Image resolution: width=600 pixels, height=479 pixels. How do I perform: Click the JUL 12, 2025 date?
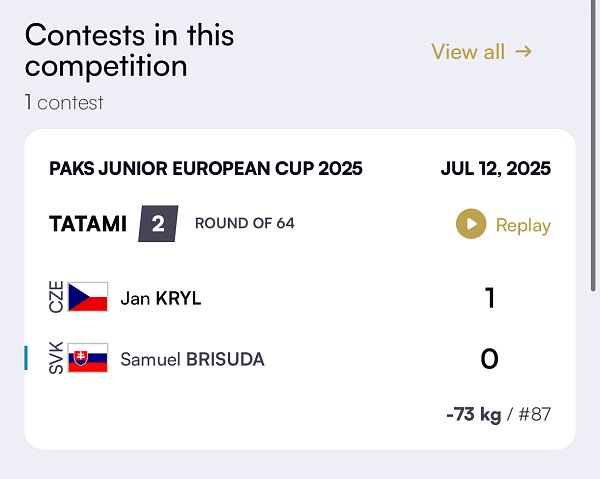point(496,169)
